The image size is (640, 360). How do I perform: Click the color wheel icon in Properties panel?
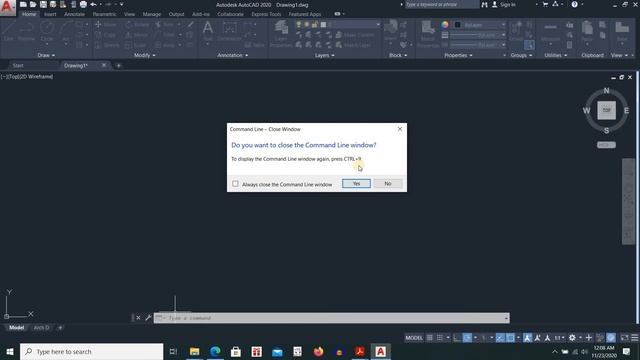(x=444, y=24)
